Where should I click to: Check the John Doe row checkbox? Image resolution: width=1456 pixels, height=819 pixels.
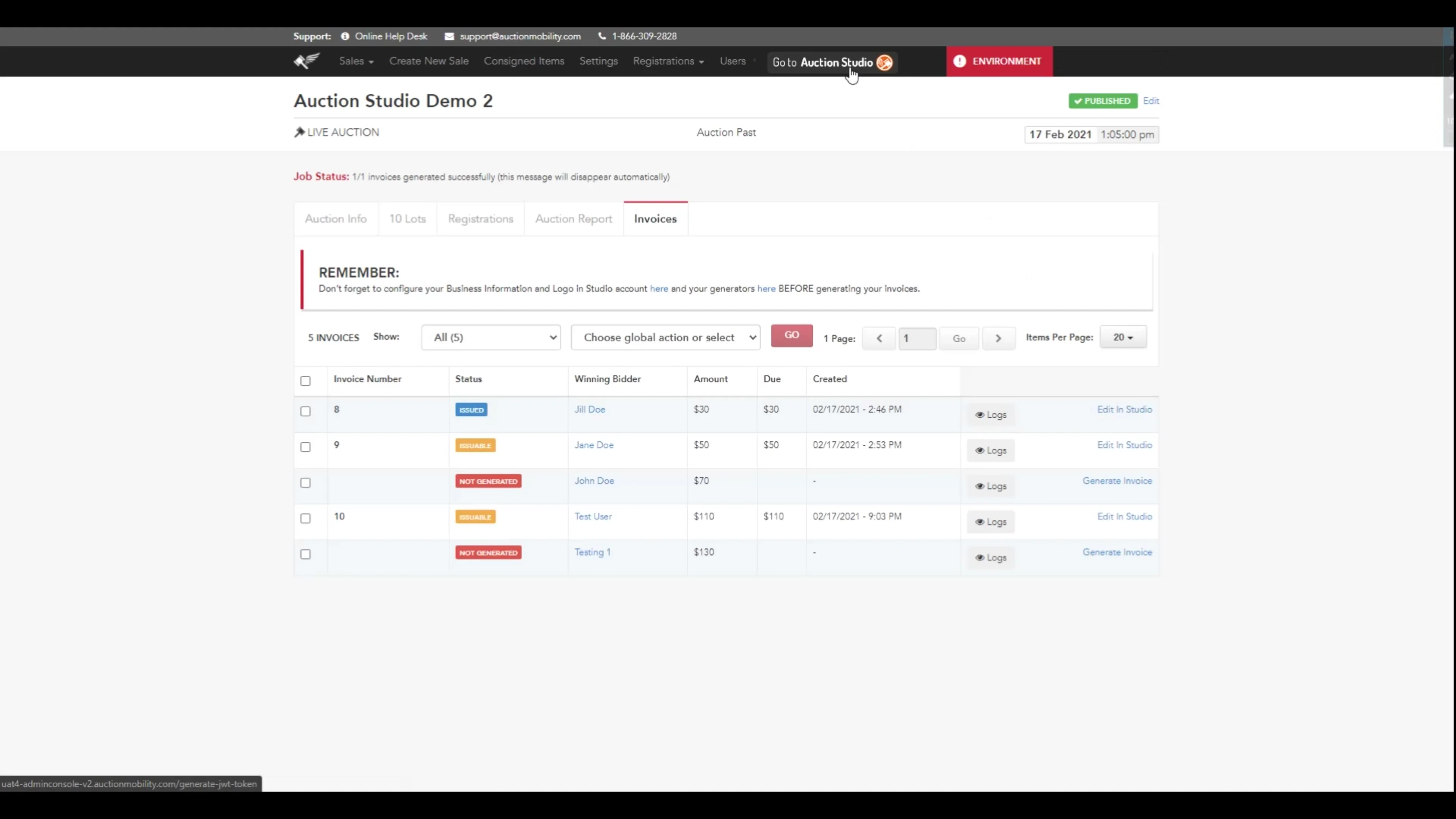[306, 483]
